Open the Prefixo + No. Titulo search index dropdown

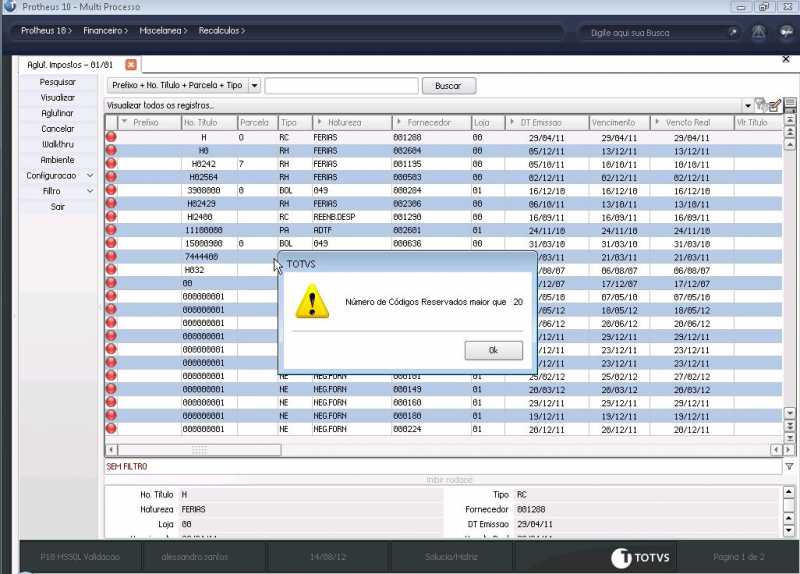[255, 85]
